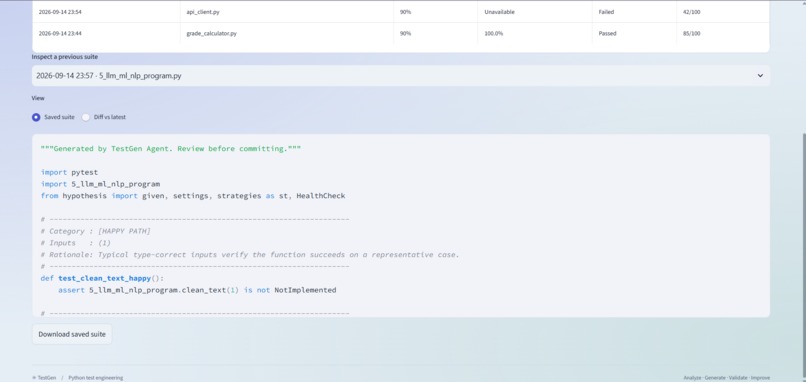This screenshot has height=382, width=806.
Task: Click the 100.0% cell in grade_calculator row
Action: click(535, 33)
